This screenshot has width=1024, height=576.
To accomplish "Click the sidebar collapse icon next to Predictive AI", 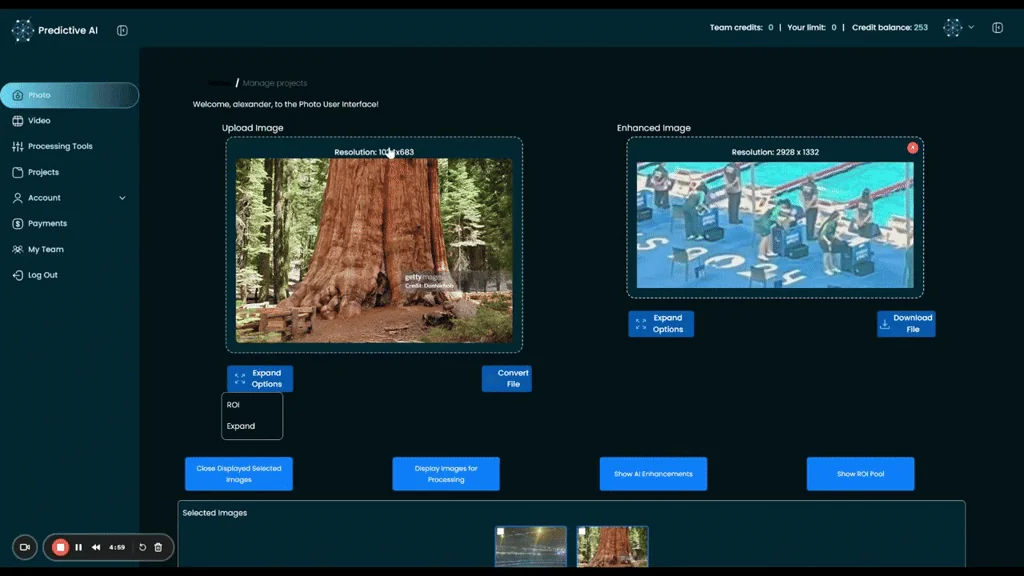I will [121, 30].
